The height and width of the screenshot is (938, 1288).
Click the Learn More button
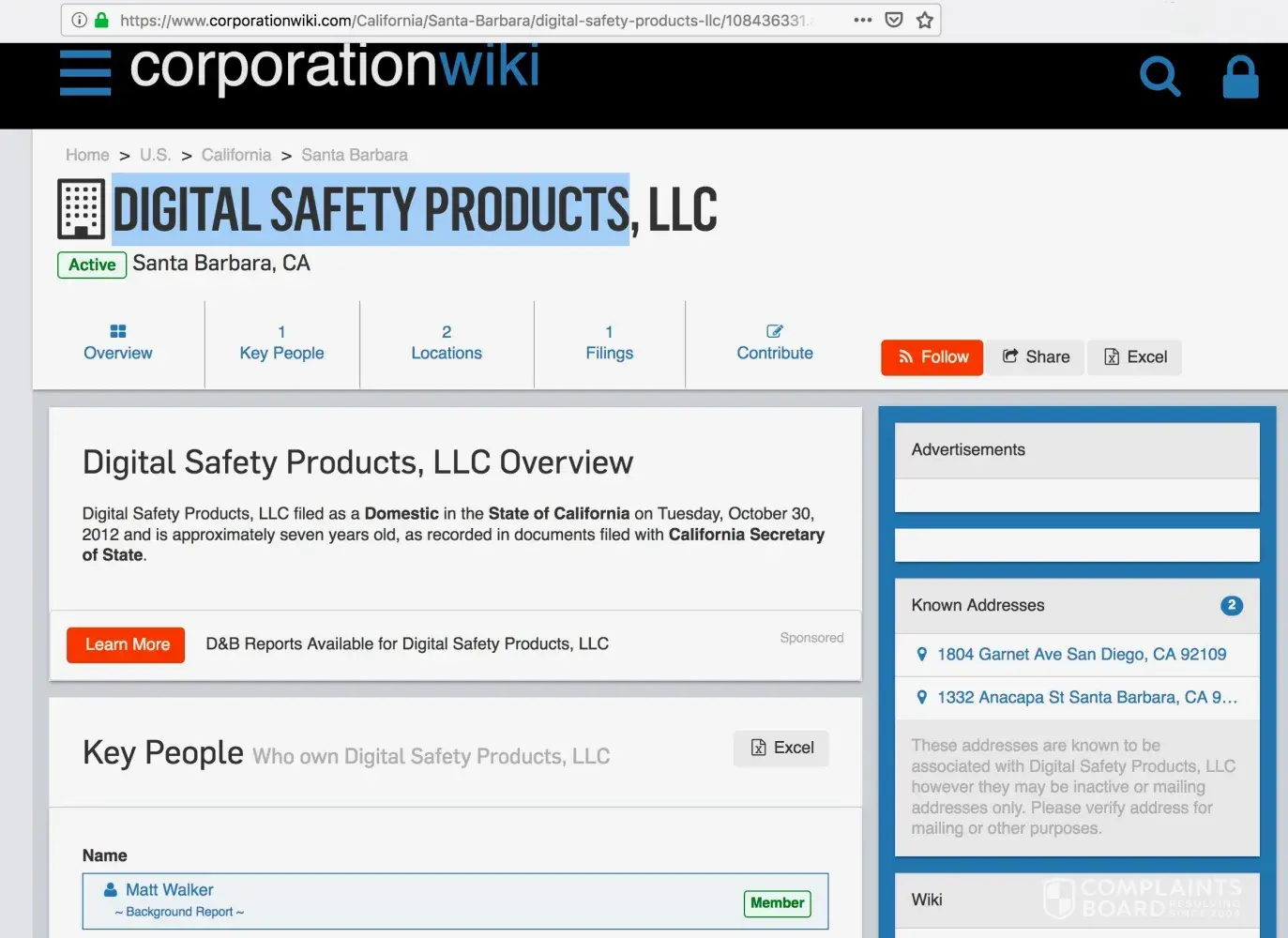(127, 644)
